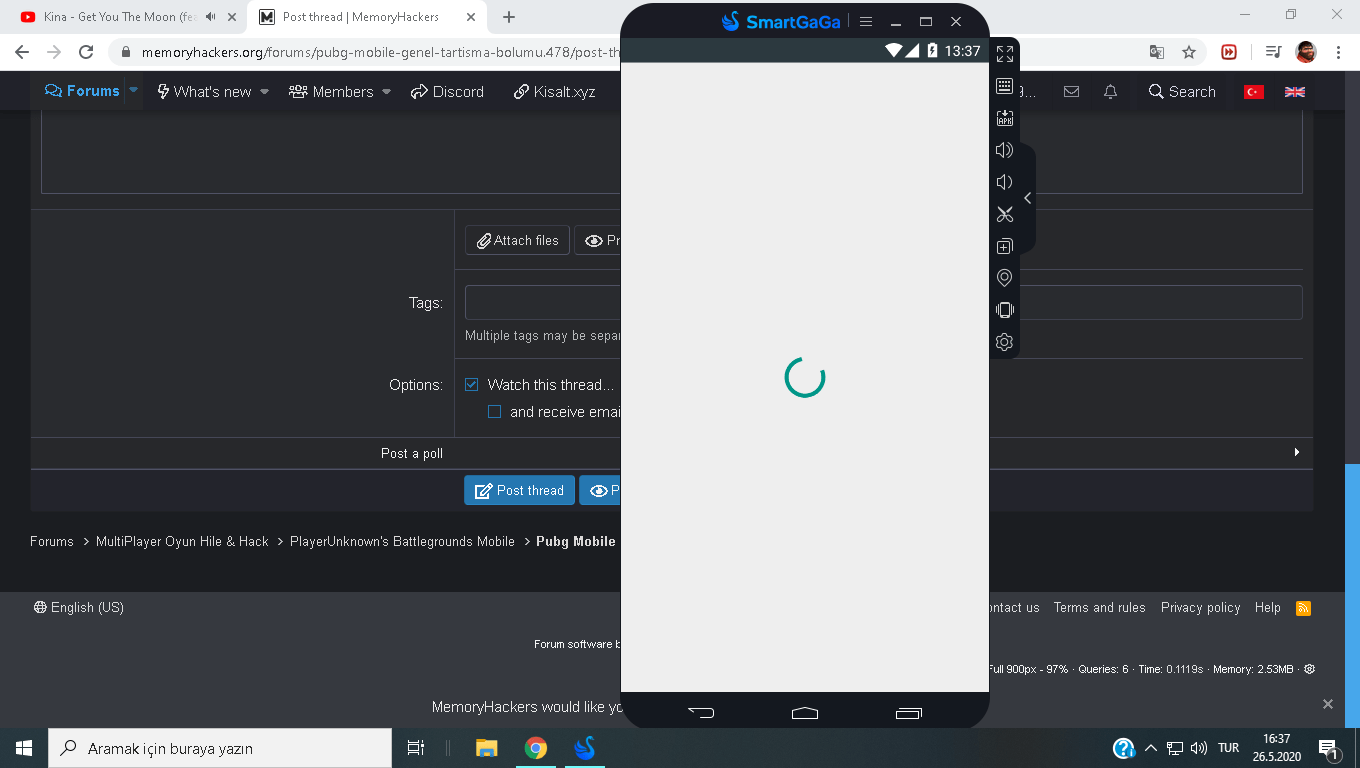Open the location pin tool in SmartGaGa
The height and width of the screenshot is (768, 1360).
pyautogui.click(x=1005, y=278)
